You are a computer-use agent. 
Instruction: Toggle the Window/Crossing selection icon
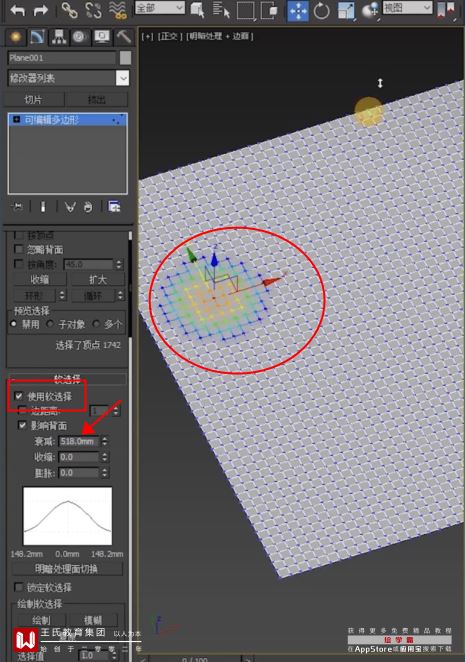(x=269, y=10)
